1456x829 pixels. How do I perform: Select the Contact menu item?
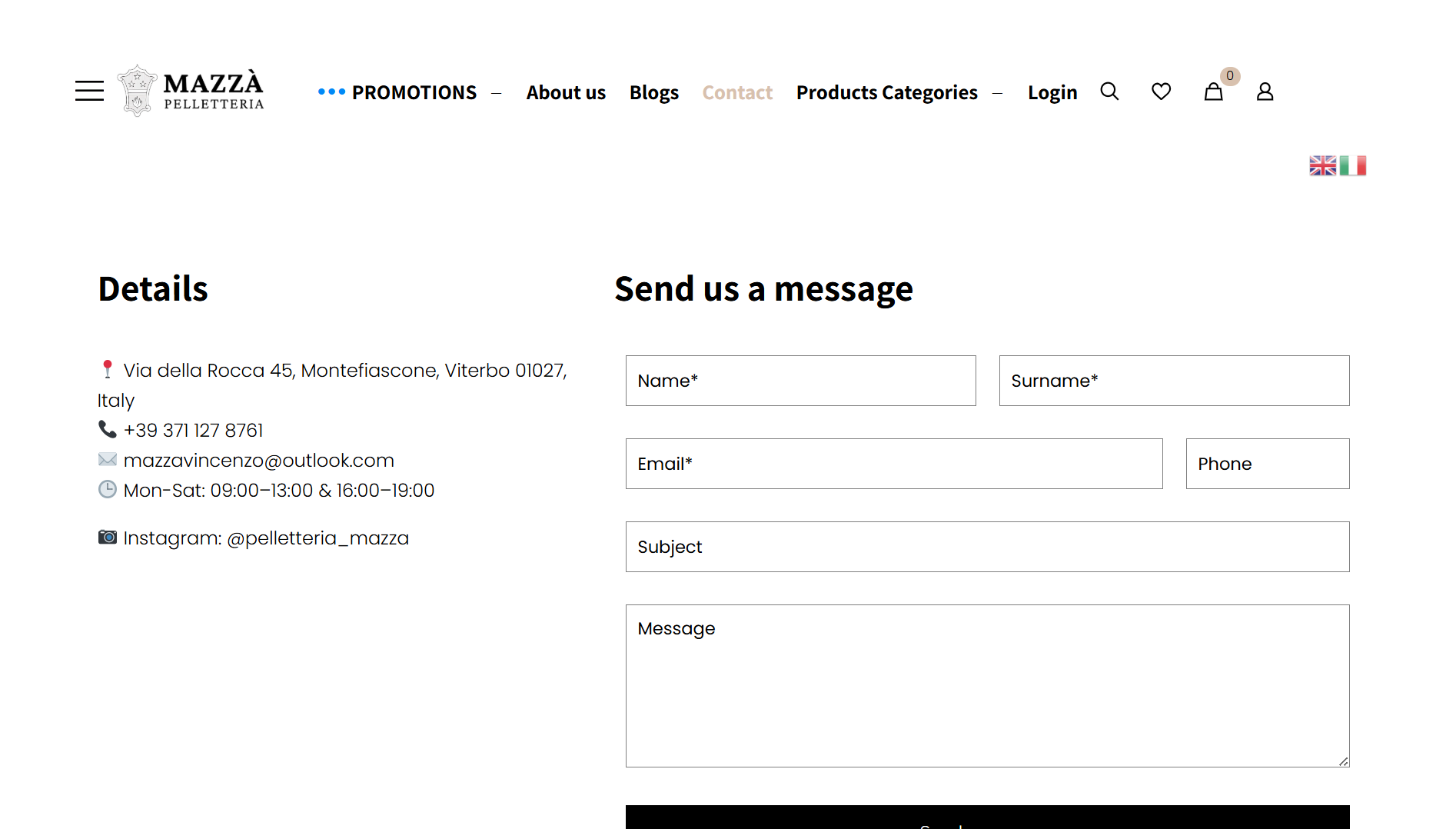736,93
